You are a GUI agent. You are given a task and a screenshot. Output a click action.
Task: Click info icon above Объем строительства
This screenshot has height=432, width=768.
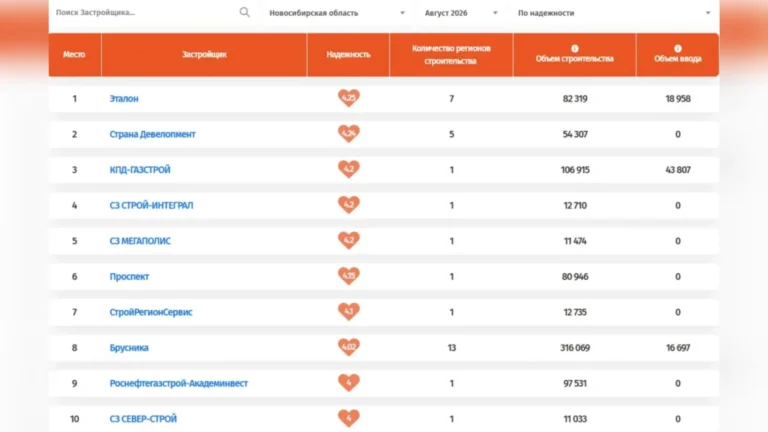(575, 48)
